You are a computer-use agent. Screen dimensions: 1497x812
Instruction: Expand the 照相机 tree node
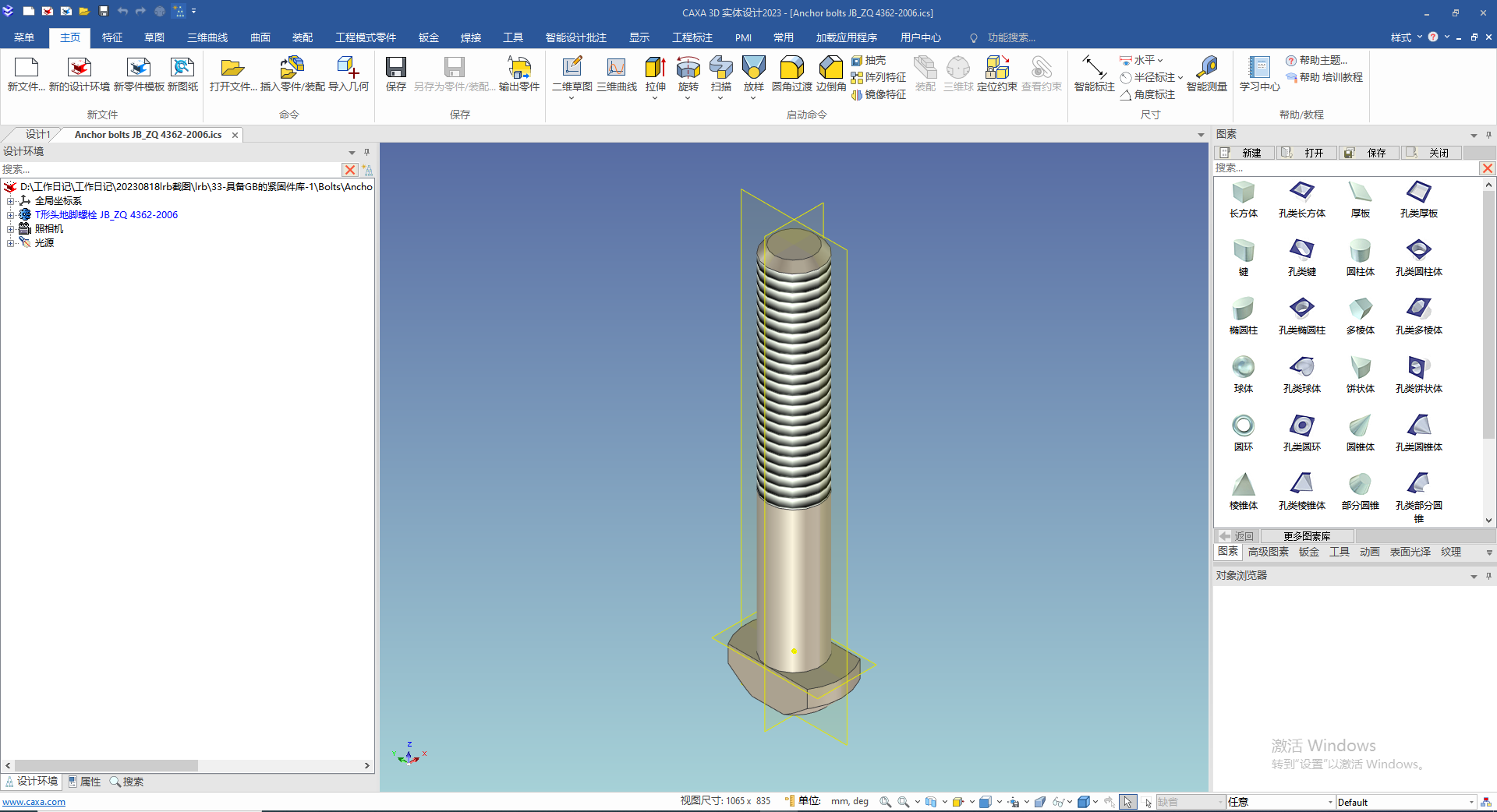11,229
